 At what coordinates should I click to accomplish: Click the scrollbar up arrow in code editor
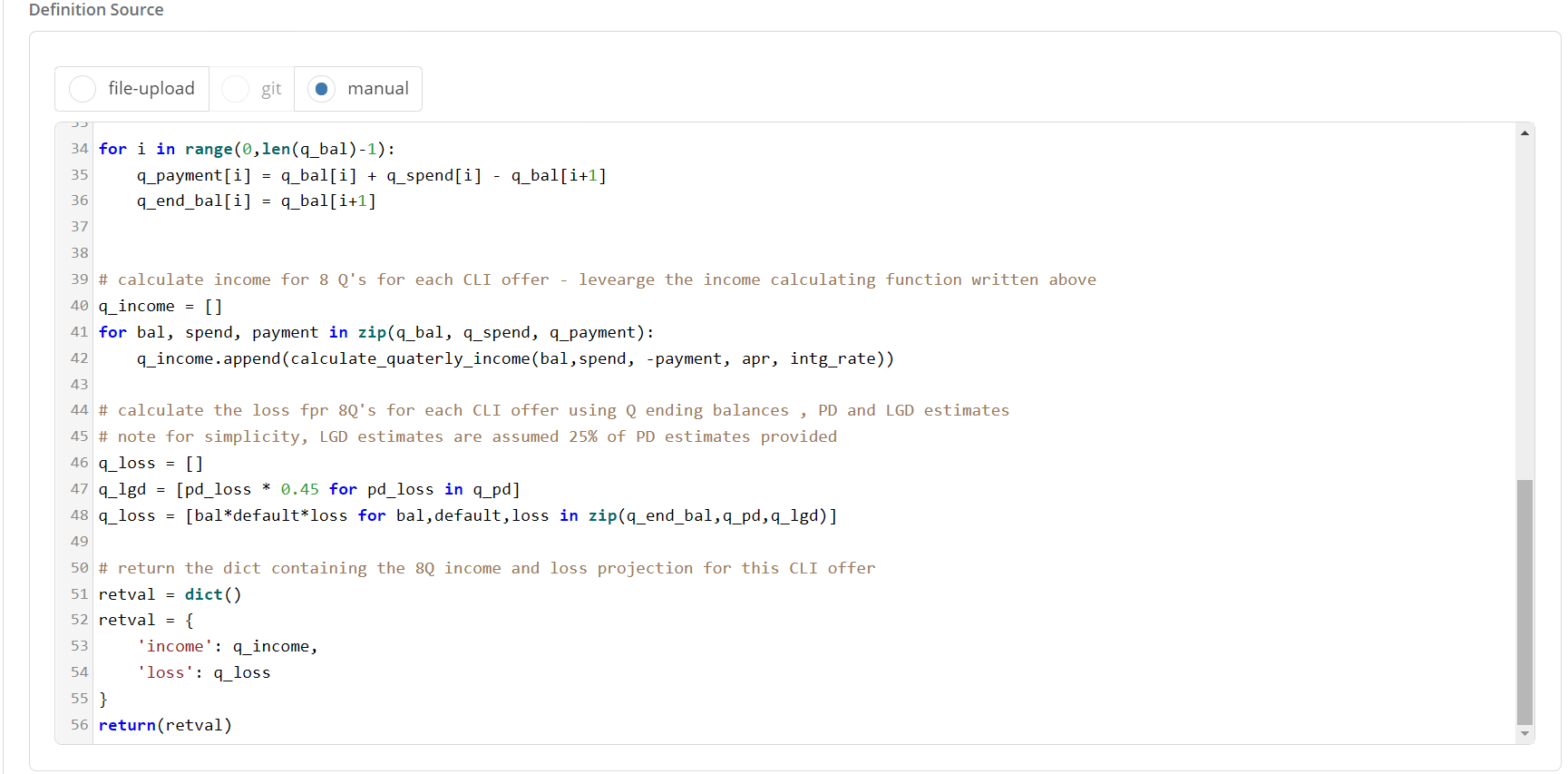coord(1524,133)
